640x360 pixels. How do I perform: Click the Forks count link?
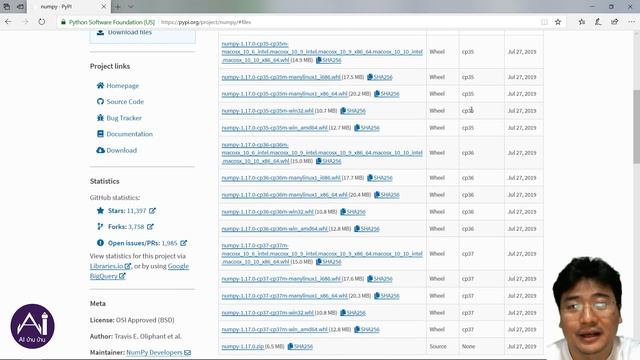point(126,227)
